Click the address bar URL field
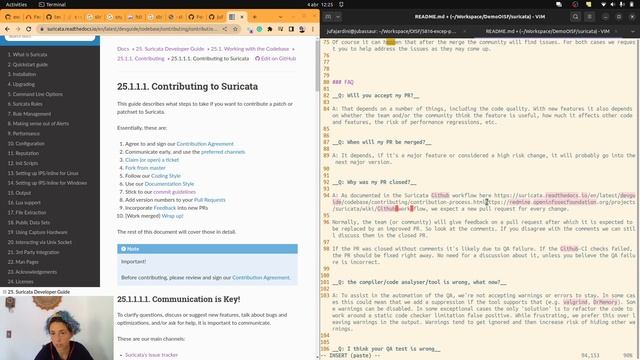The image size is (640, 360). 131,29
